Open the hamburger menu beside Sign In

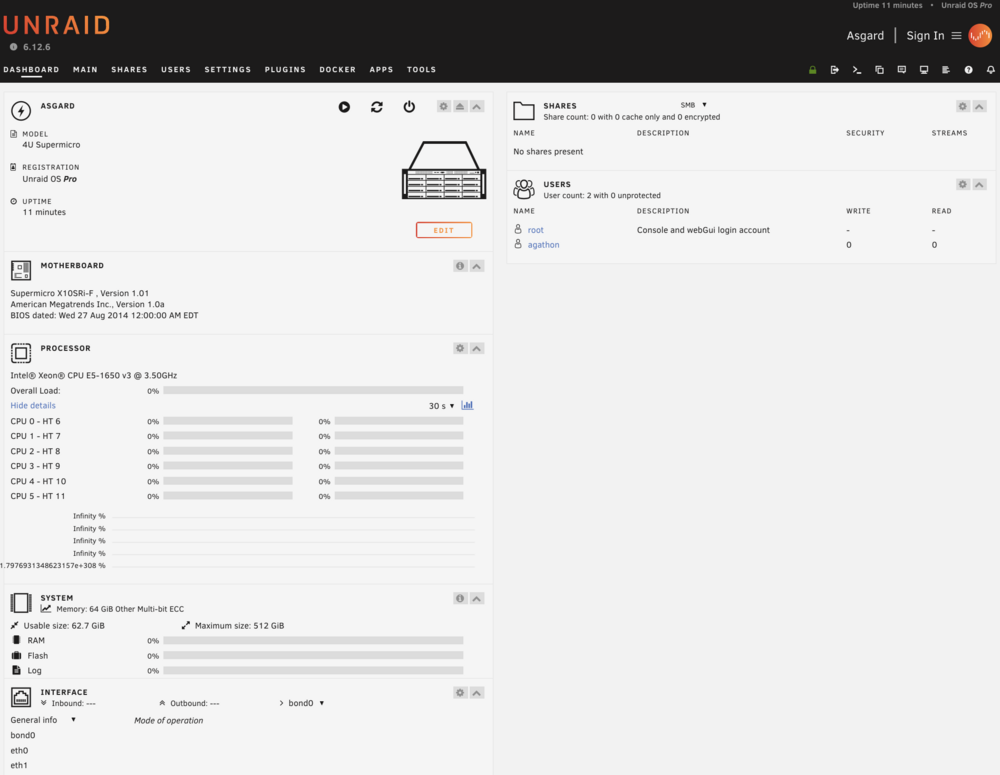pos(956,36)
